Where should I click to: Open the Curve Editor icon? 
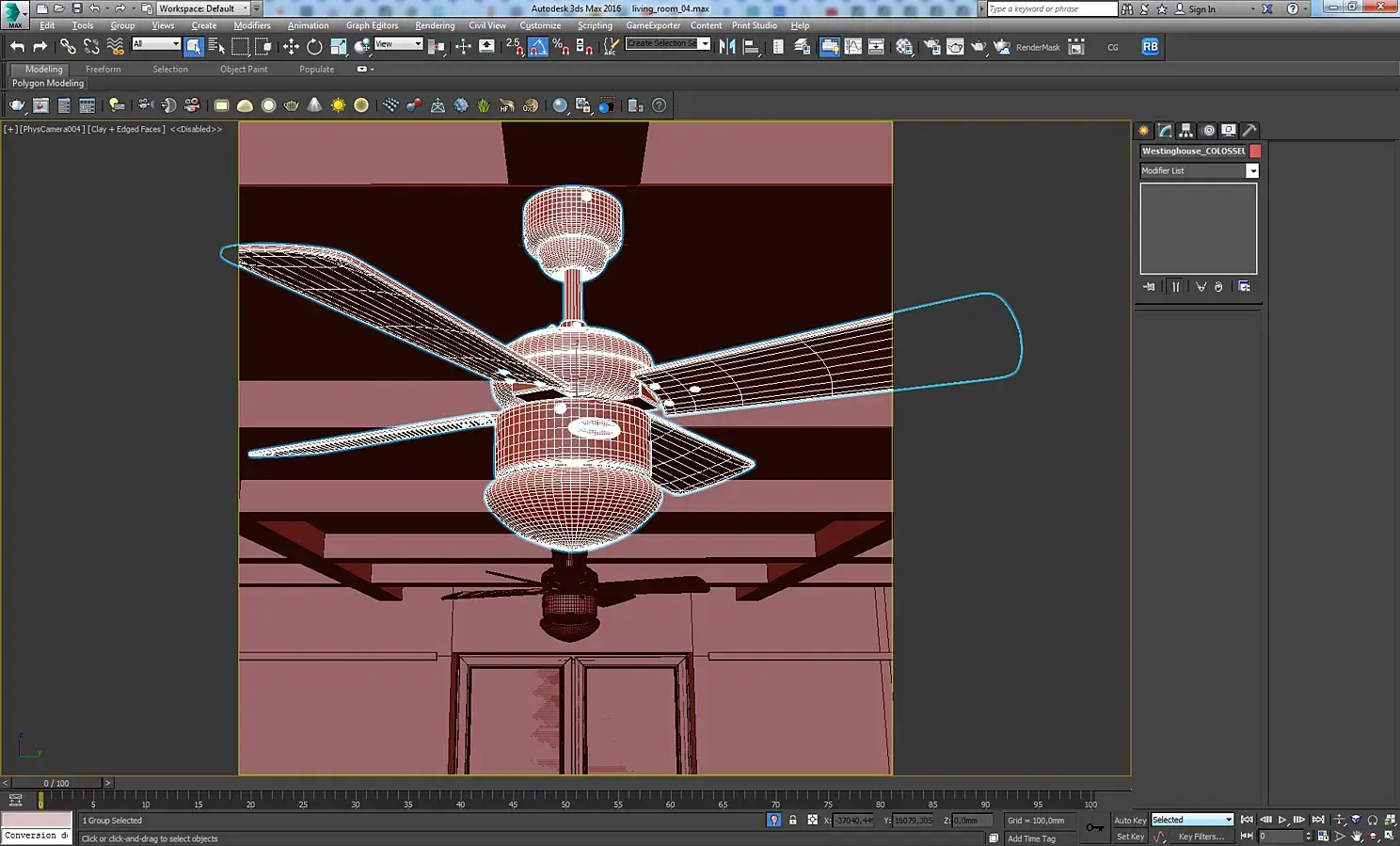(852, 46)
